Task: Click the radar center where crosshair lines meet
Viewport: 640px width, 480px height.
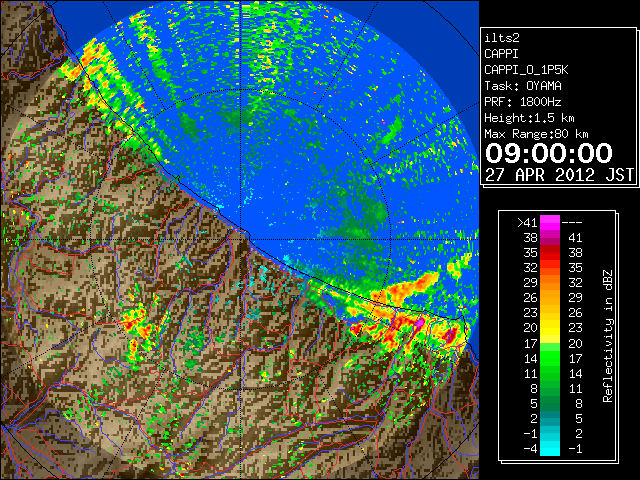Action: tap(241, 240)
